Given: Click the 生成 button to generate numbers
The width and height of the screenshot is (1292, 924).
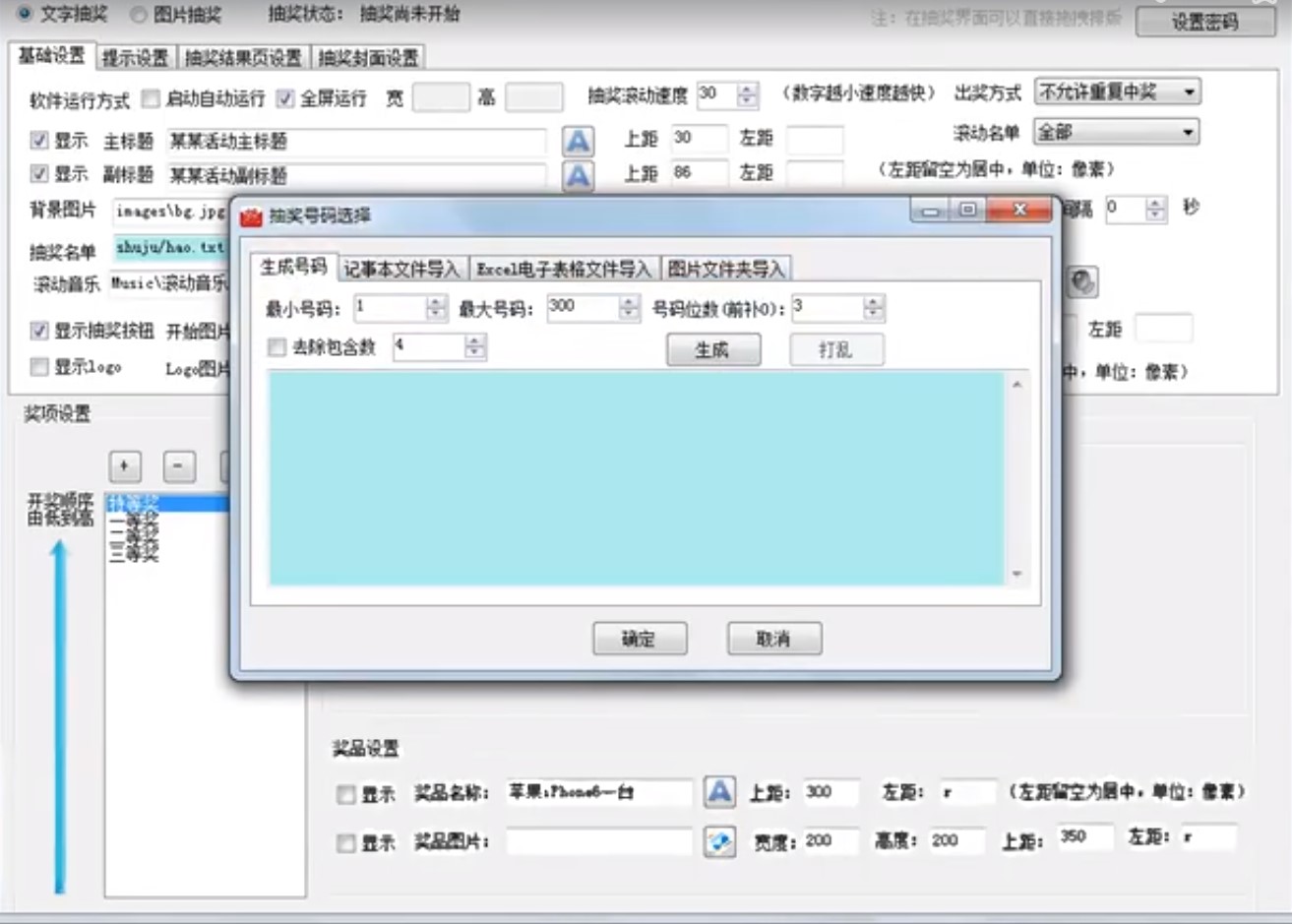Looking at the screenshot, I should click(712, 349).
